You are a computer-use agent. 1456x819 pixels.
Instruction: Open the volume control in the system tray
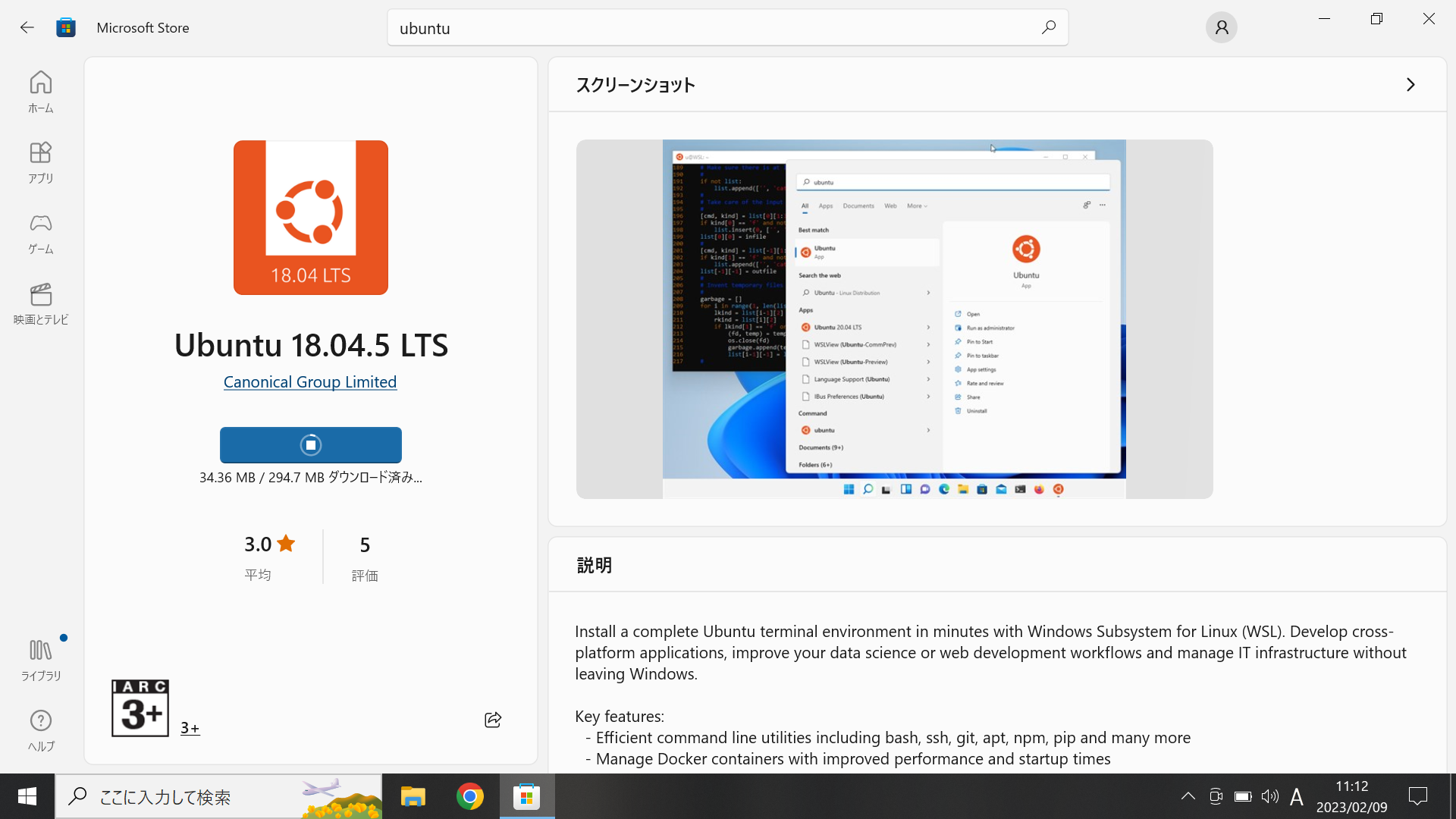tap(1270, 796)
